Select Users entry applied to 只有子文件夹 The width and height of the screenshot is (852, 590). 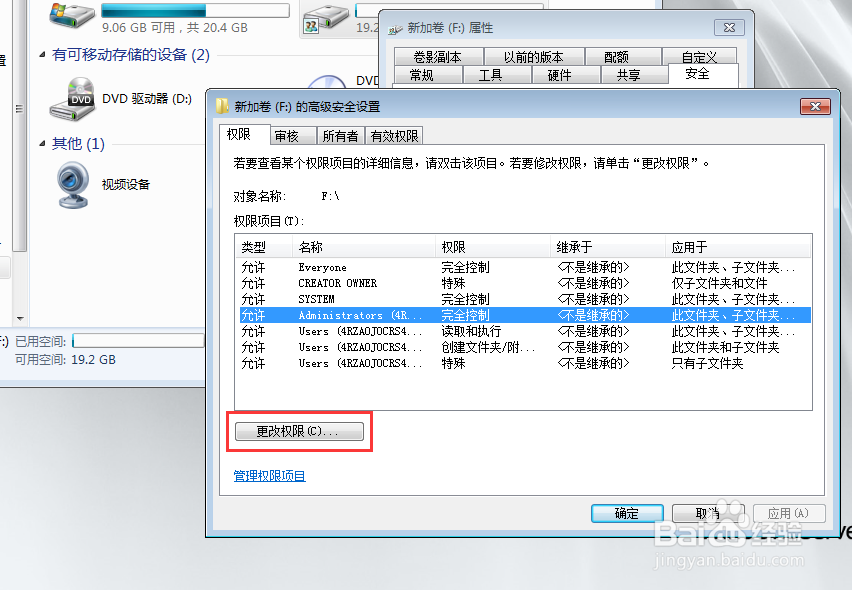(x=525, y=363)
